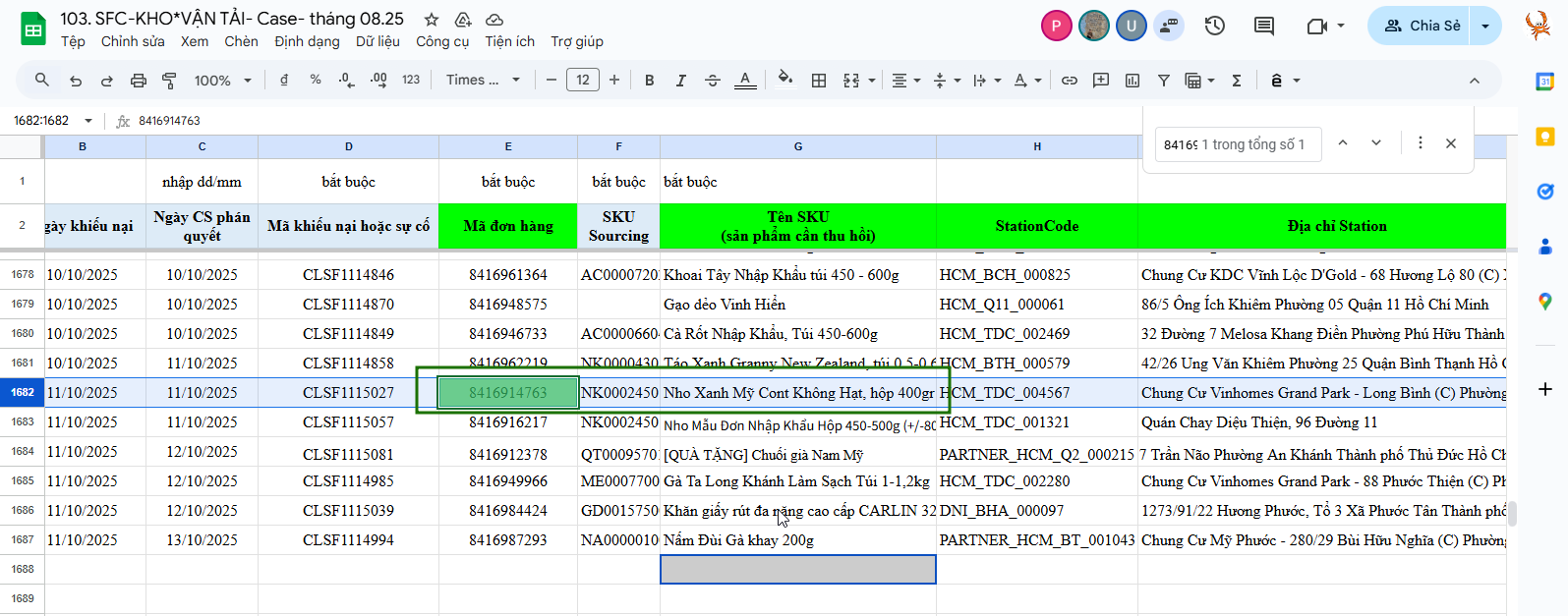Star this spreadsheet document

point(431,19)
